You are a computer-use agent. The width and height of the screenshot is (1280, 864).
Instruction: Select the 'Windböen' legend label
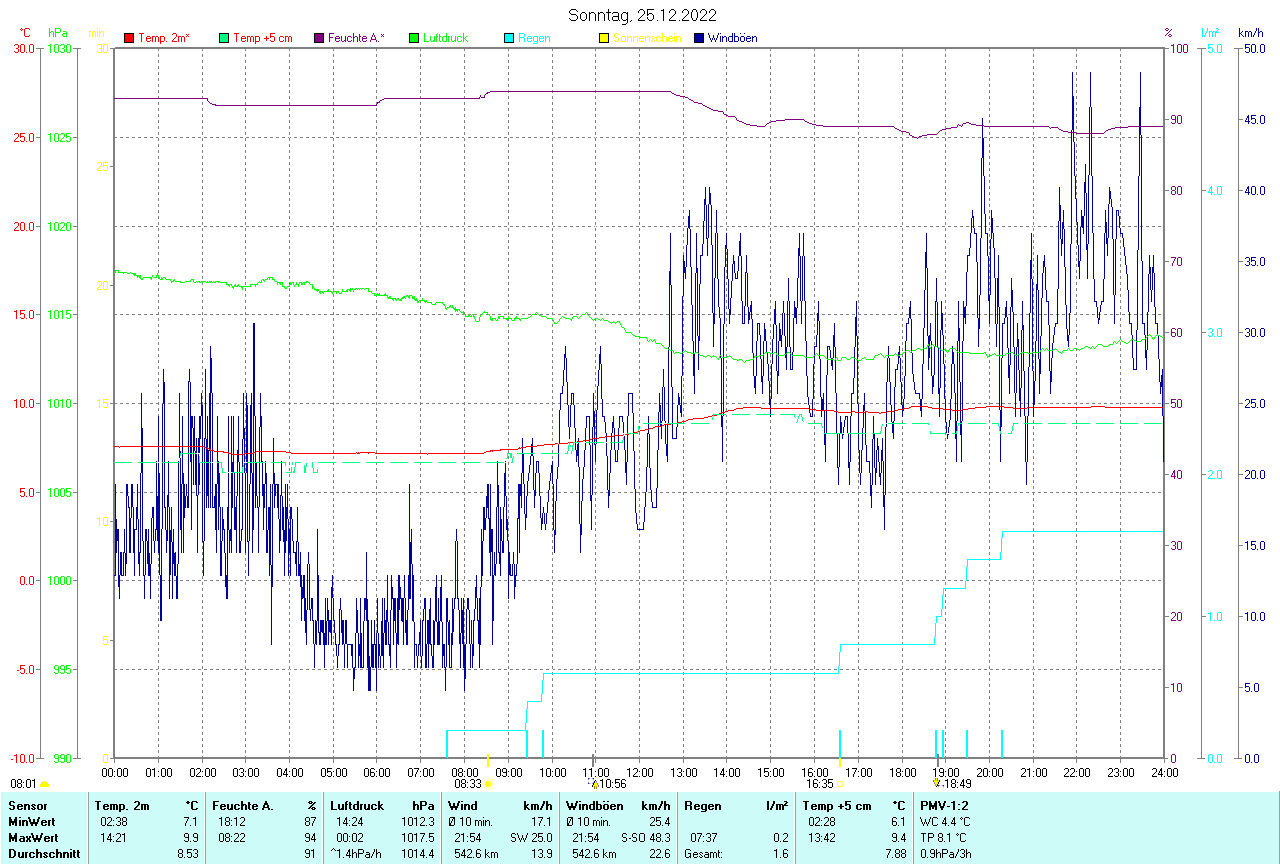733,38
